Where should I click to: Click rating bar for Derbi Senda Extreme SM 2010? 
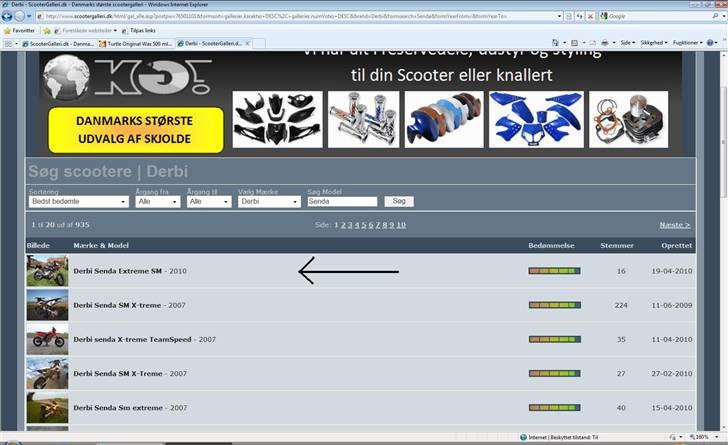click(554, 271)
